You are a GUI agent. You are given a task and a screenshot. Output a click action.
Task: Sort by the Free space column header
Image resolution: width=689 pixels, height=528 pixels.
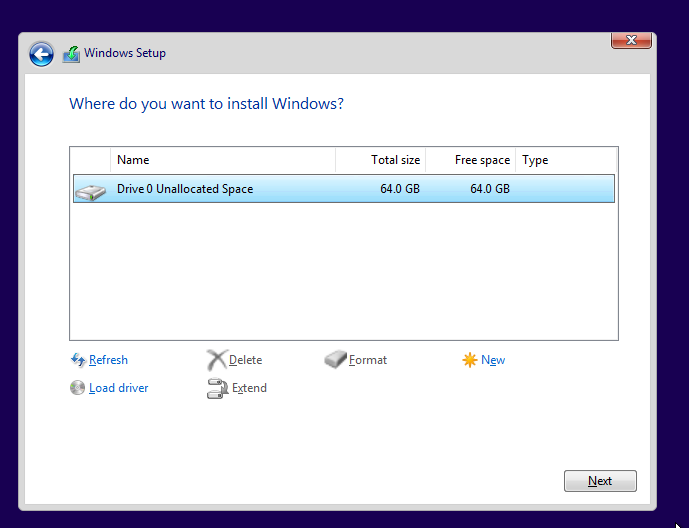tap(471, 160)
